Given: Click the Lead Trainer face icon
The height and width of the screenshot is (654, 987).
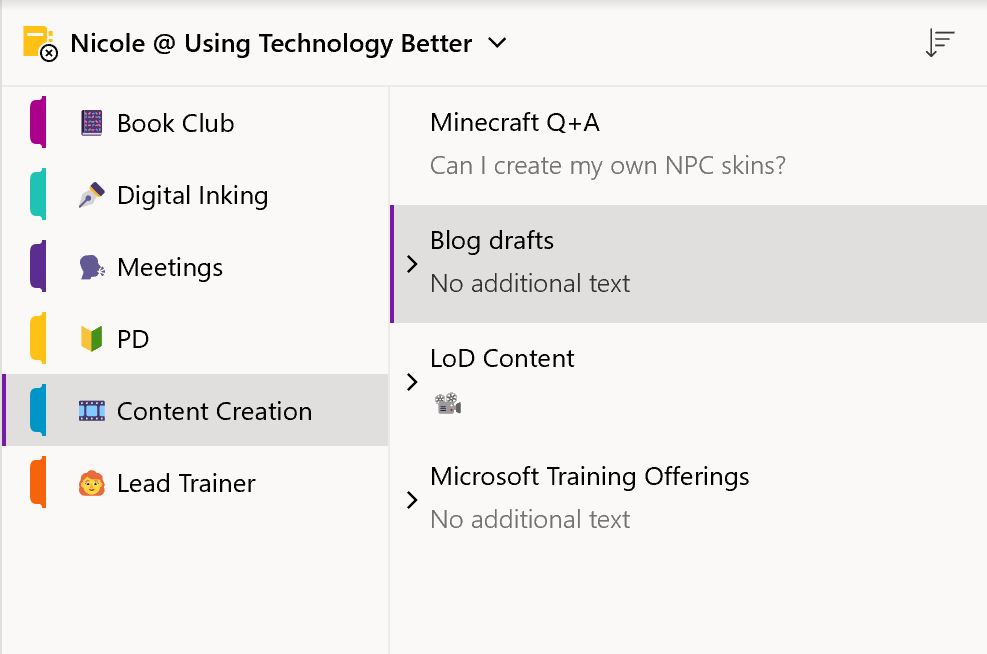Looking at the screenshot, I should click(x=92, y=483).
